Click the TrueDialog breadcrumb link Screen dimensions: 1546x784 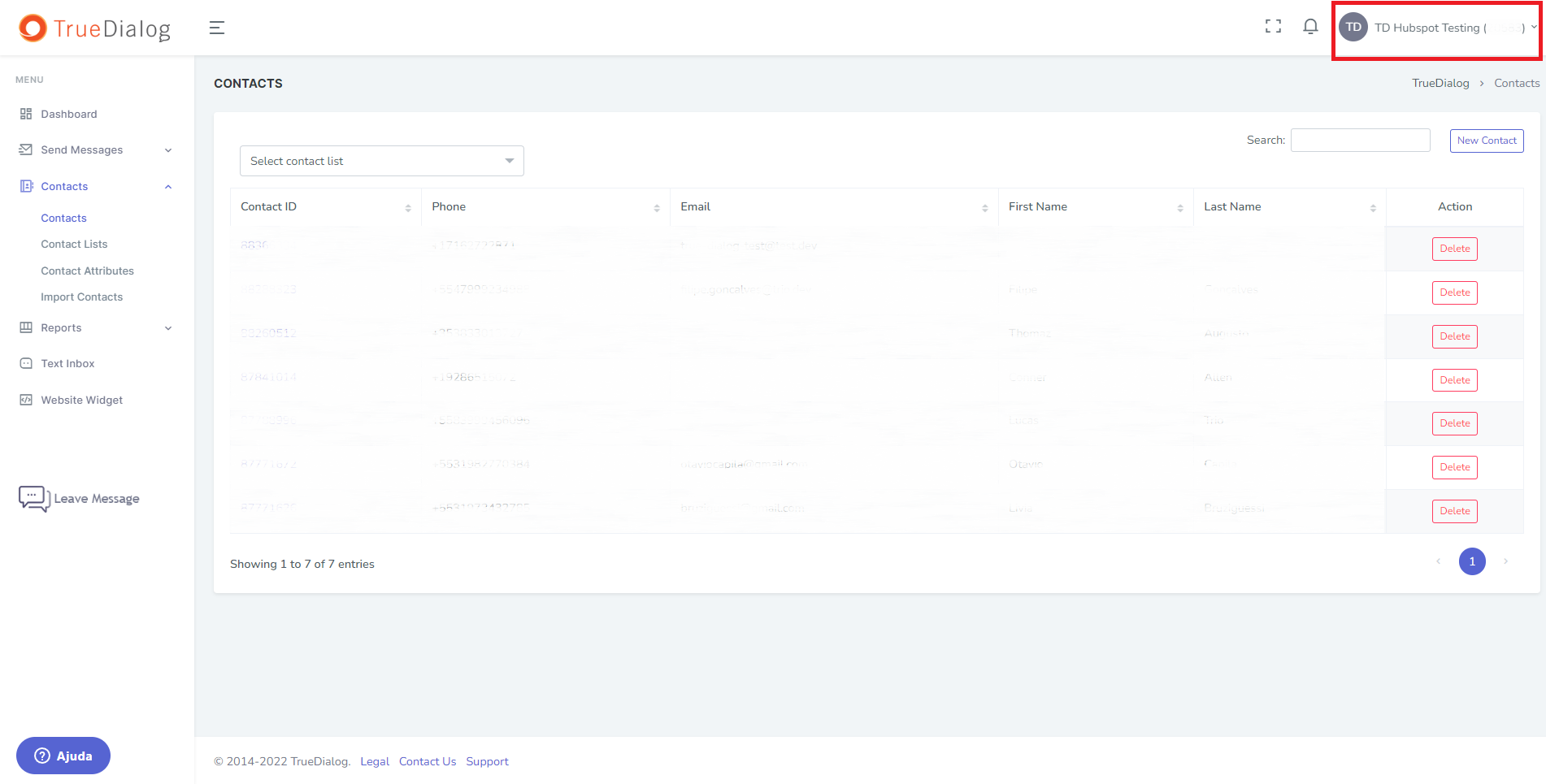(x=1440, y=83)
